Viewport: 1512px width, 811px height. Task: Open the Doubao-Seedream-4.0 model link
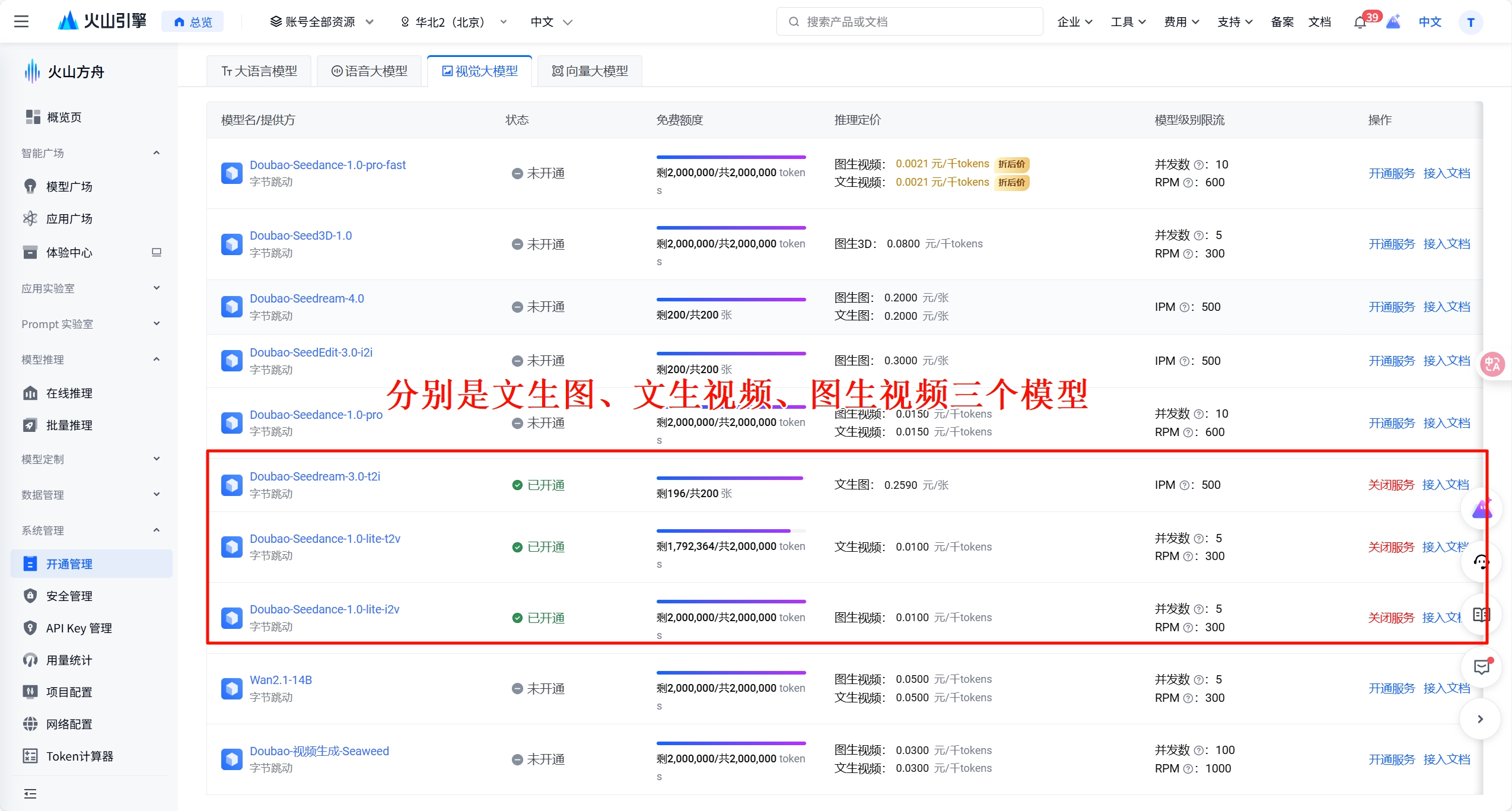(307, 298)
